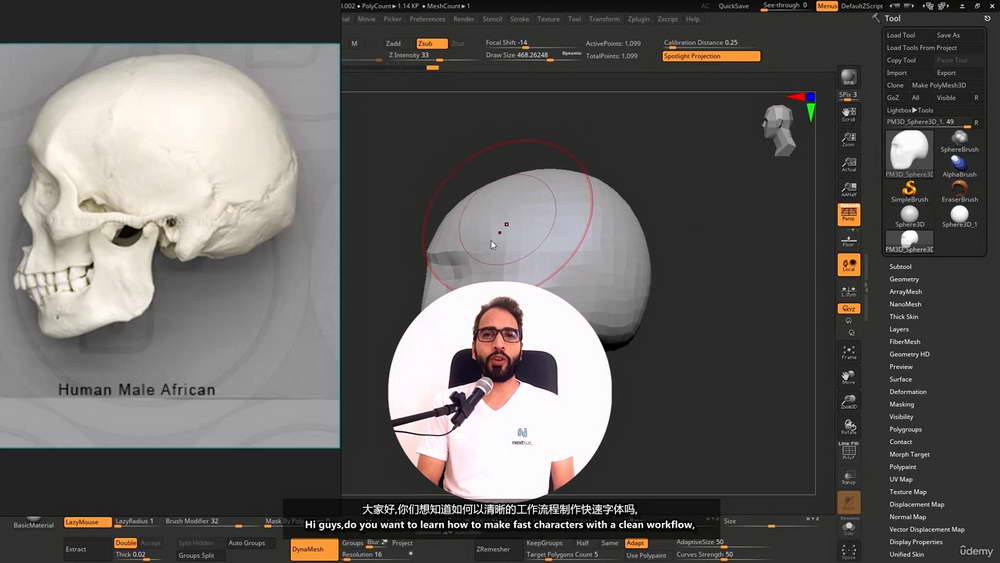Click the Lightbox Tools button
Screen dimensions: 1000x563
[909, 110]
